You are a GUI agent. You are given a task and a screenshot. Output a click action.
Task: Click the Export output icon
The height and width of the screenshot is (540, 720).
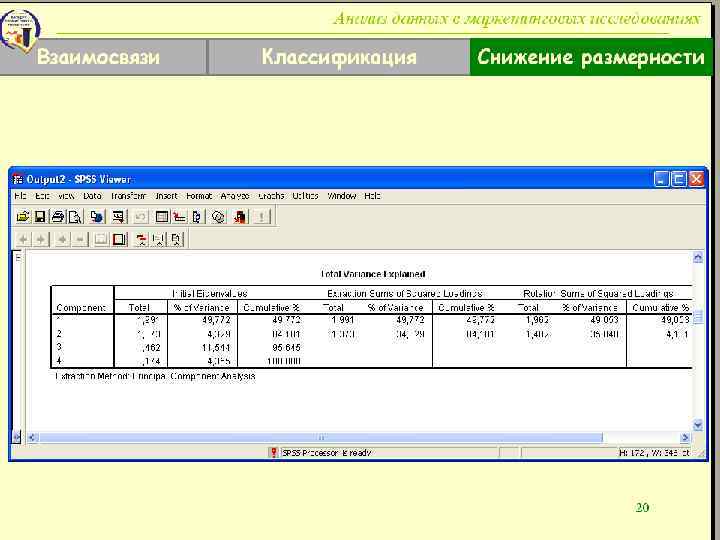point(97,216)
